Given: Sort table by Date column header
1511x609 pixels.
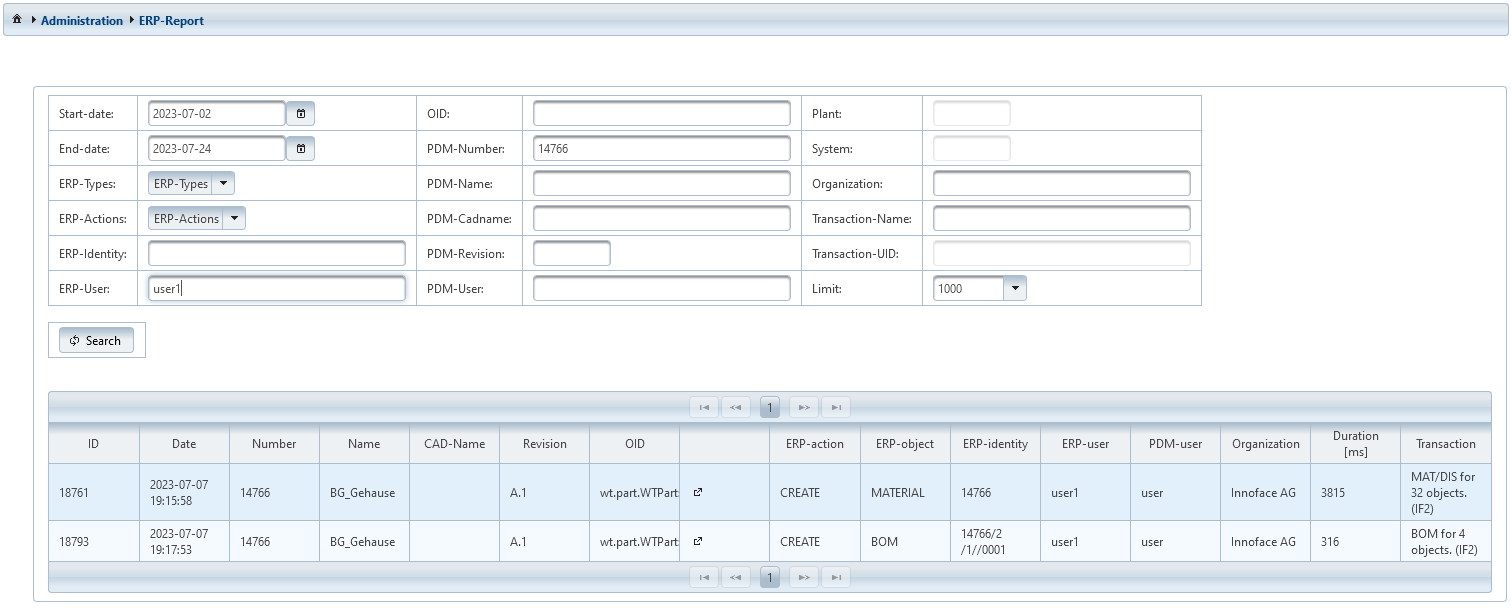Looking at the screenshot, I should pos(184,444).
